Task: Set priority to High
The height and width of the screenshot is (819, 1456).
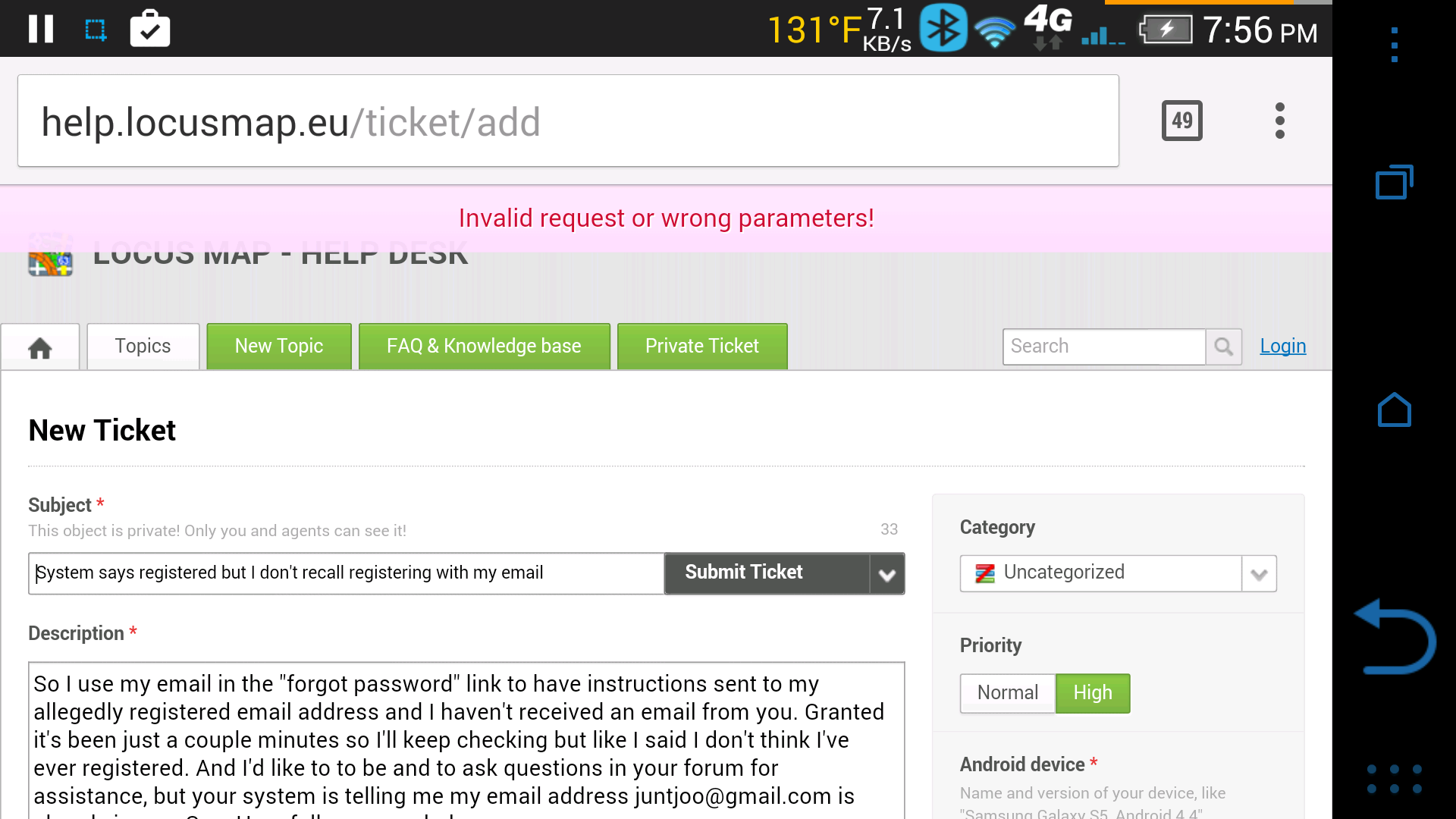Action: (x=1093, y=693)
